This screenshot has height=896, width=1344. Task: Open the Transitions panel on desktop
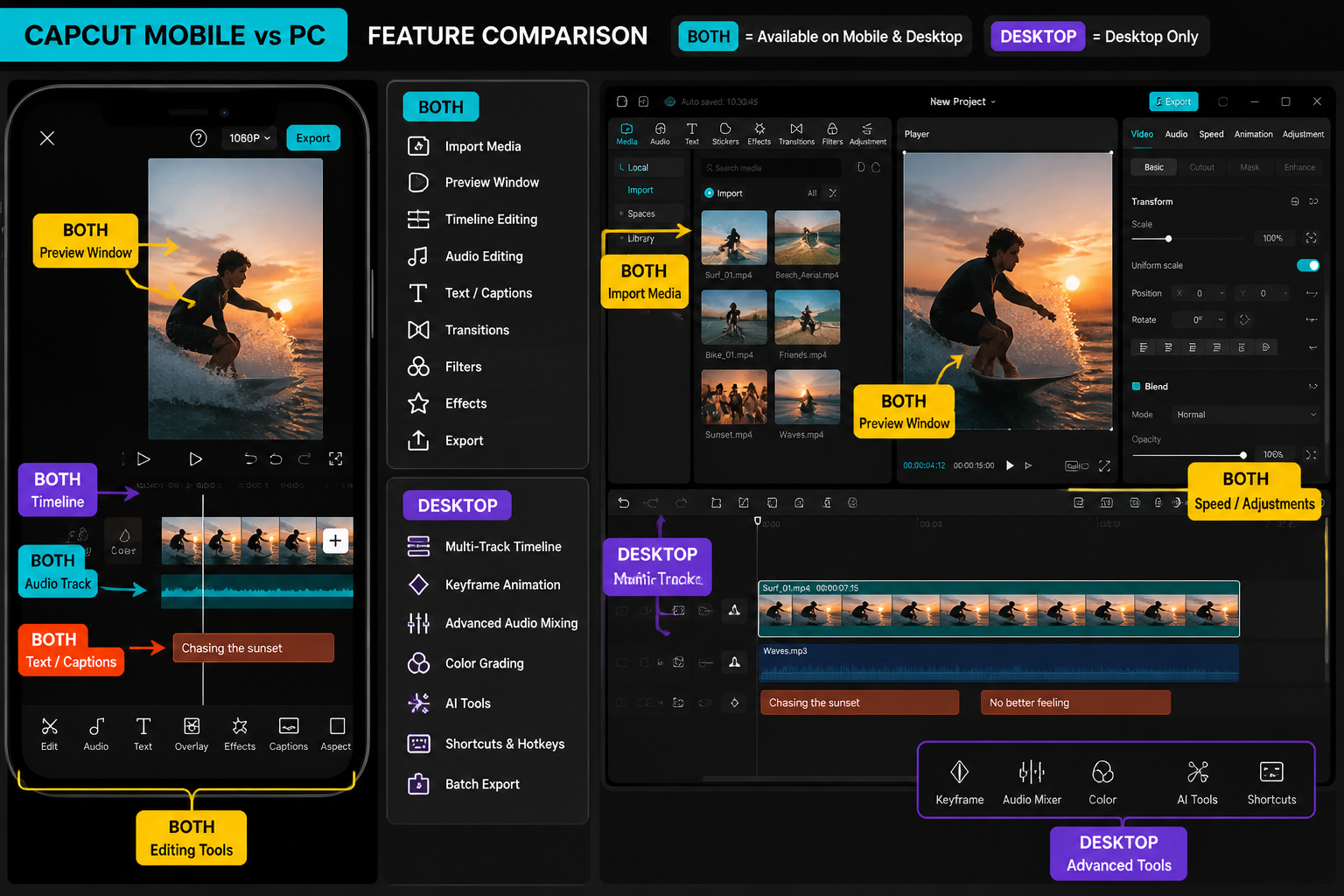click(x=796, y=134)
